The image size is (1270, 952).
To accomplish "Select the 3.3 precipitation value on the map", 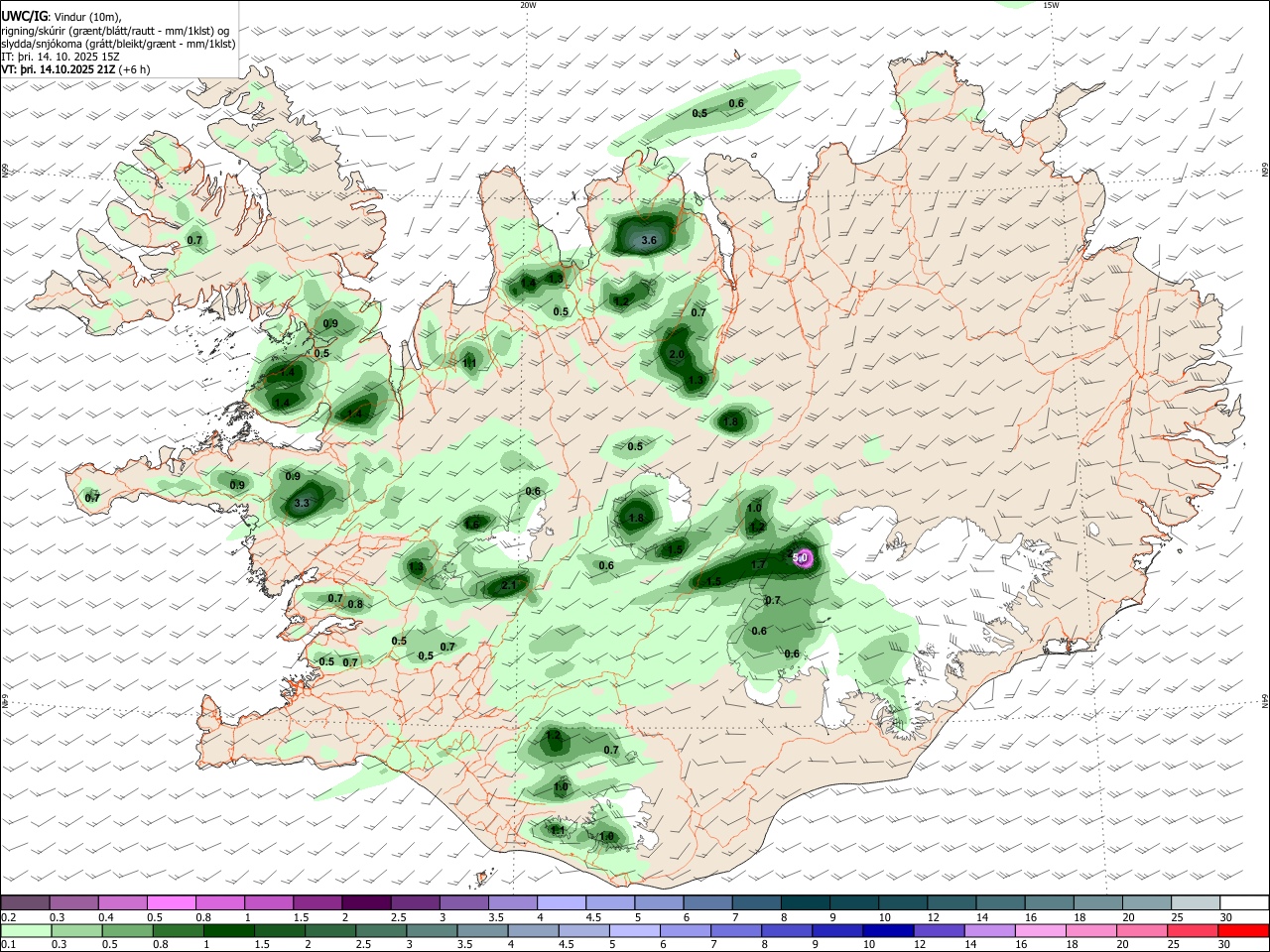I will (303, 504).
